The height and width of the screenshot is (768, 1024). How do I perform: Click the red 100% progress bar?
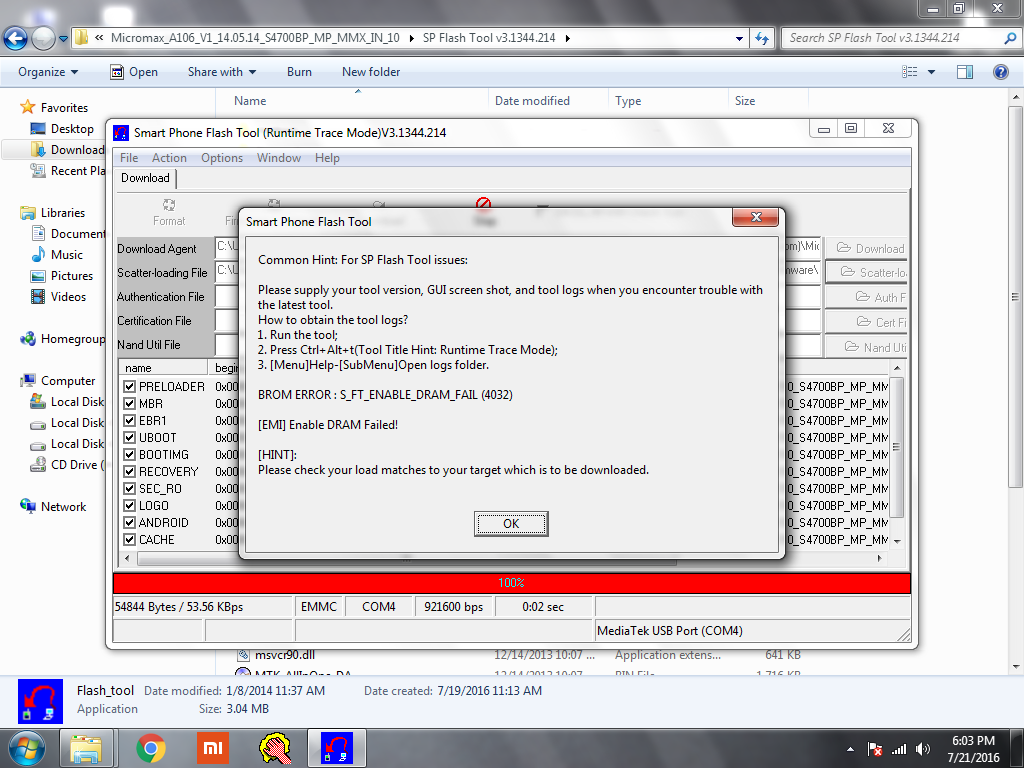(x=511, y=583)
